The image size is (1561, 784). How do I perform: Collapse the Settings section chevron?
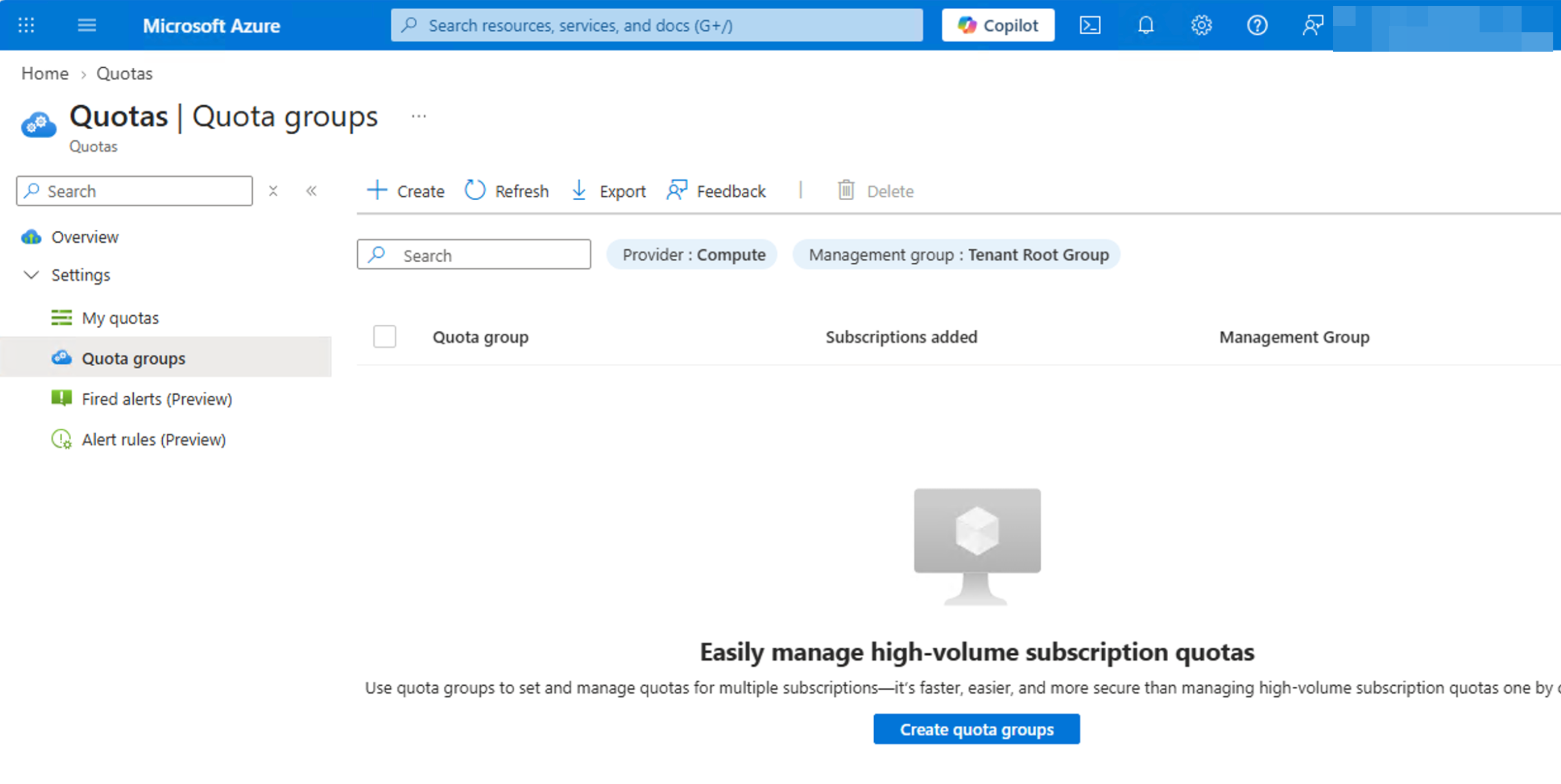click(31, 275)
